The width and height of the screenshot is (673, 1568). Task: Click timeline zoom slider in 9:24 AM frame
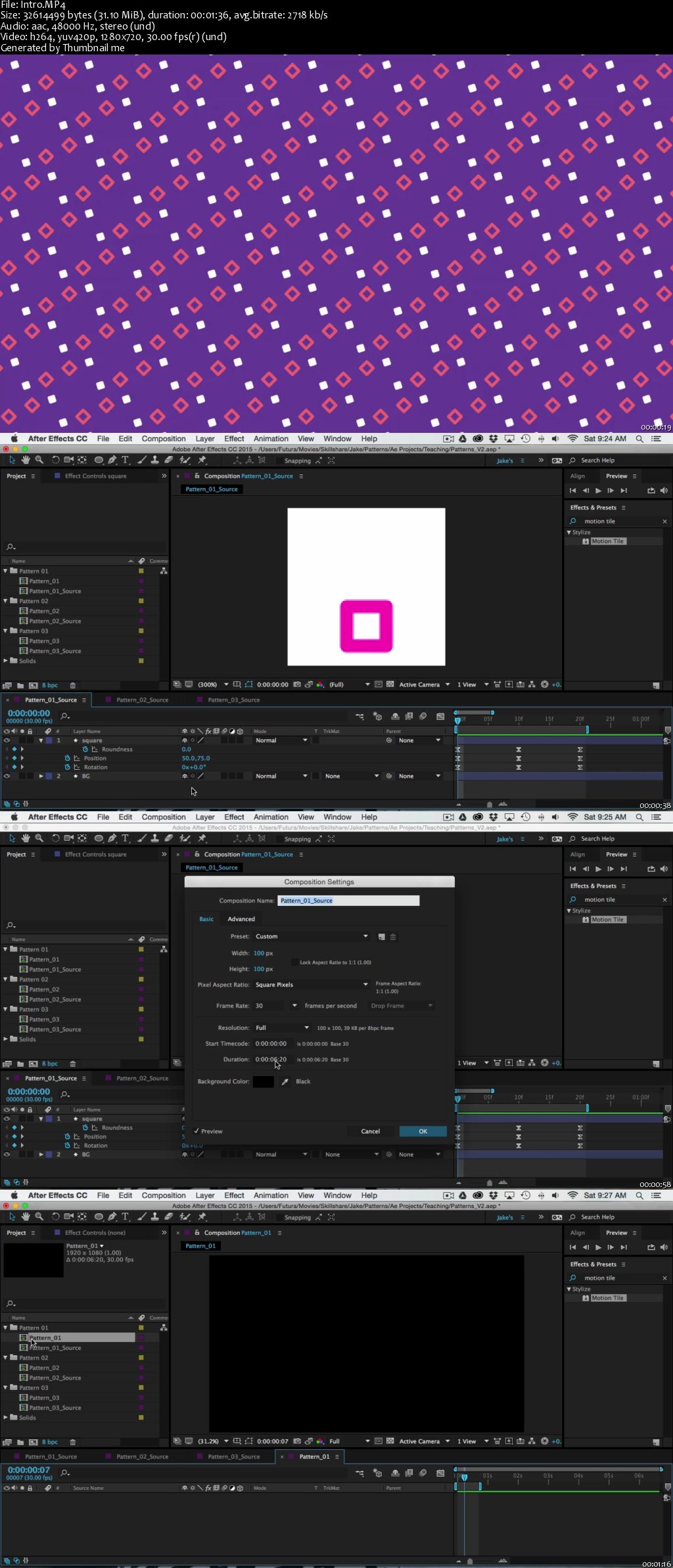(489, 804)
